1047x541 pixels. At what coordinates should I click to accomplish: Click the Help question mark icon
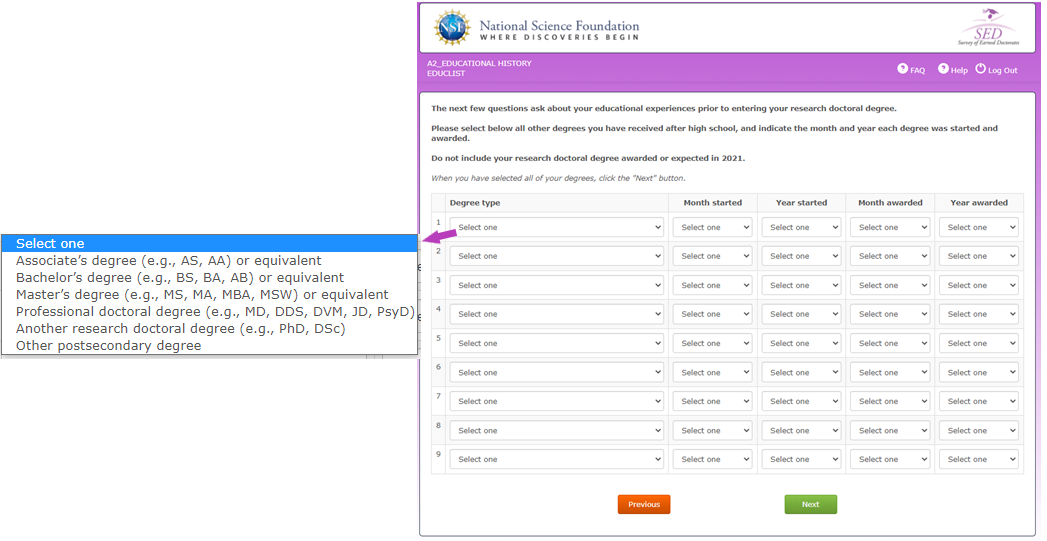click(943, 69)
